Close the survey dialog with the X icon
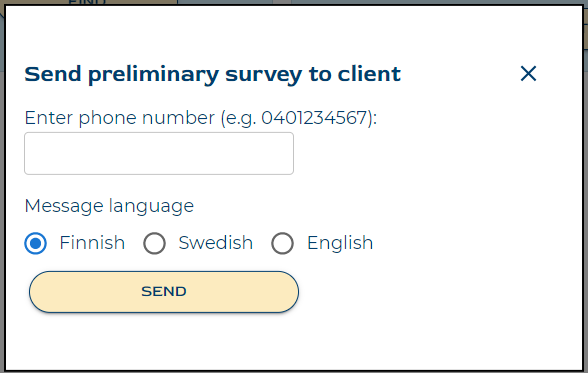The width and height of the screenshot is (588, 373). (528, 73)
